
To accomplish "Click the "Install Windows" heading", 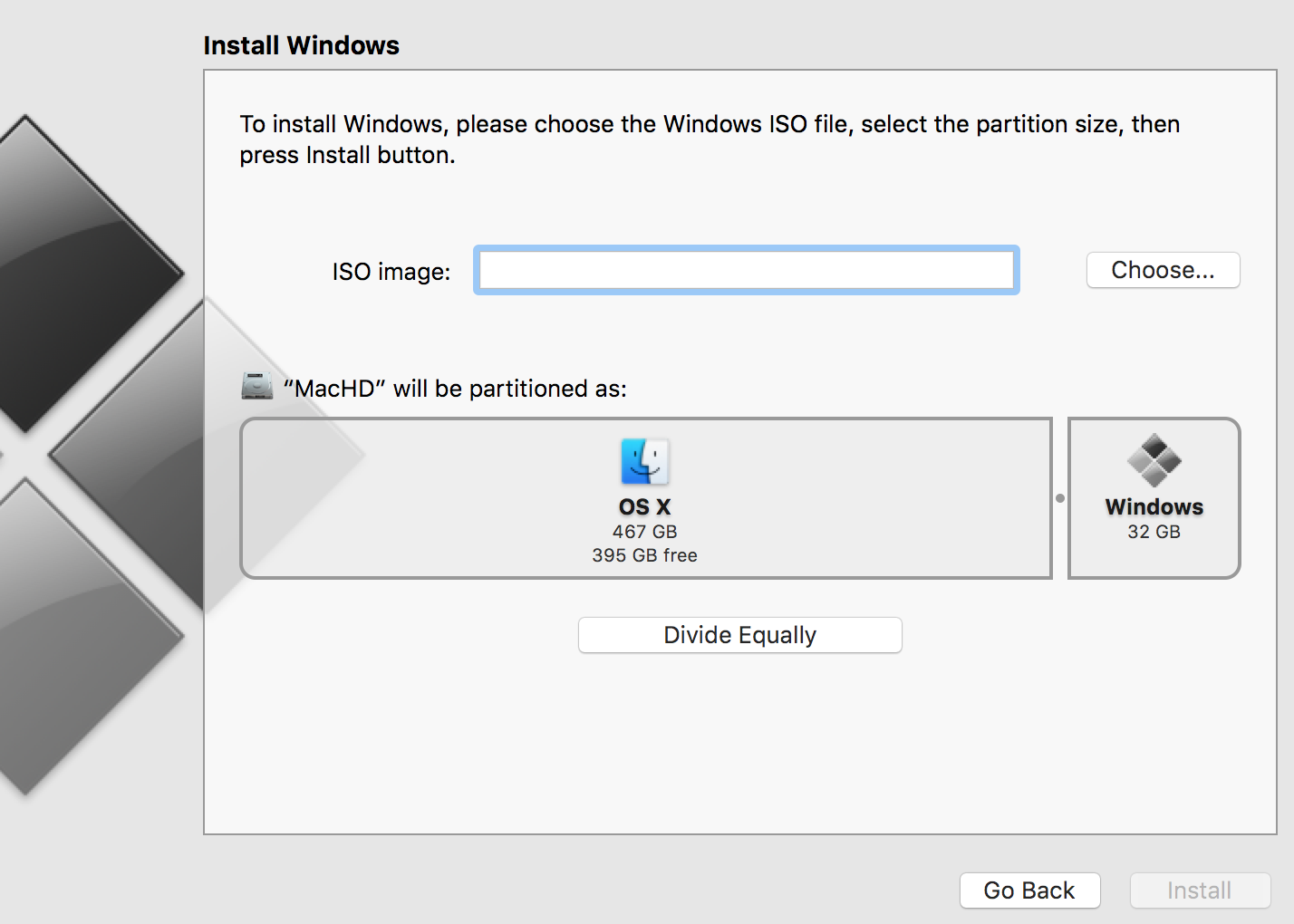I will [301, 45].
